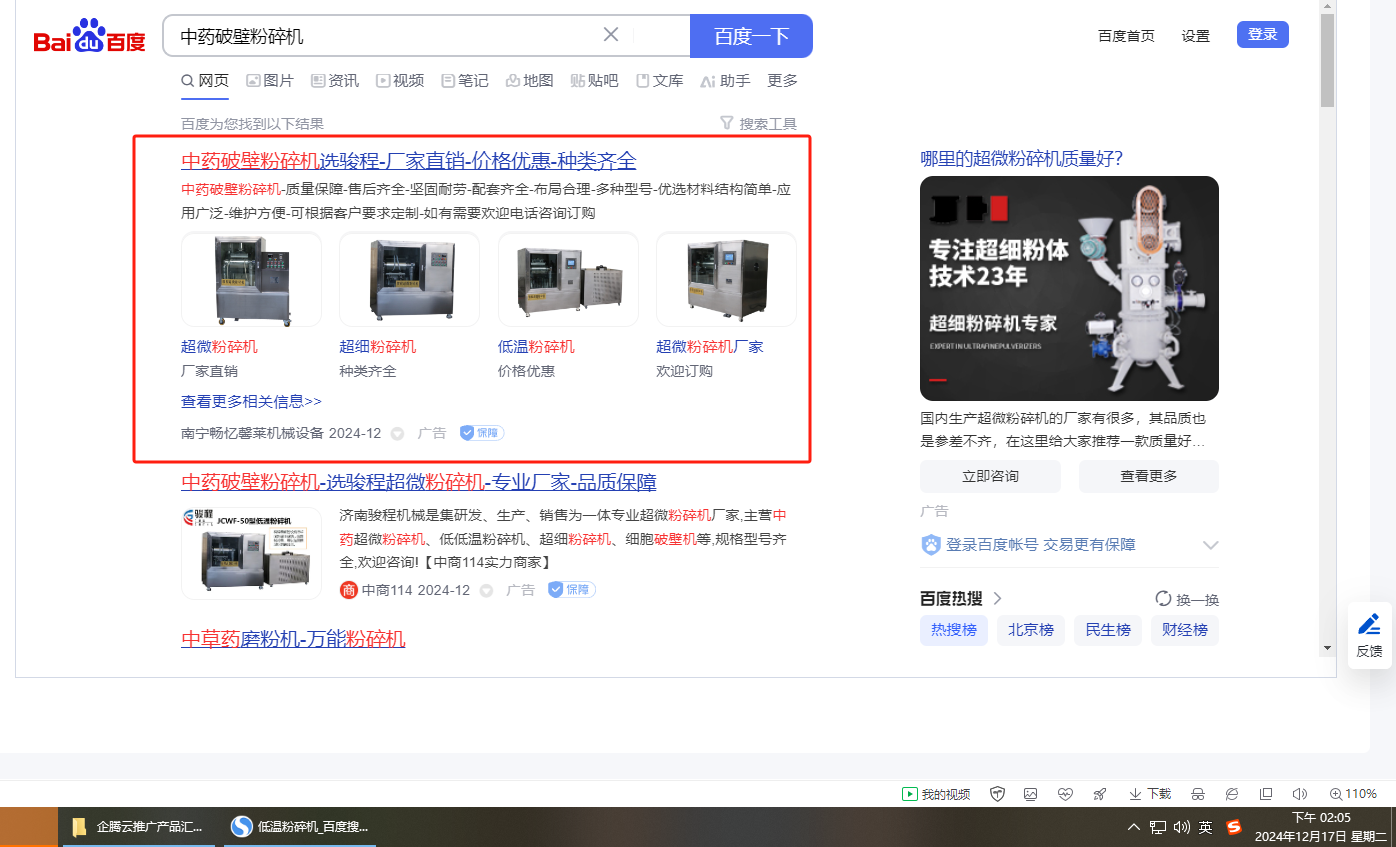Viewport: 1396px width, 847px height.
Task: Click the picture icon in browser status bar
Action: click(x=1031, y=794)
